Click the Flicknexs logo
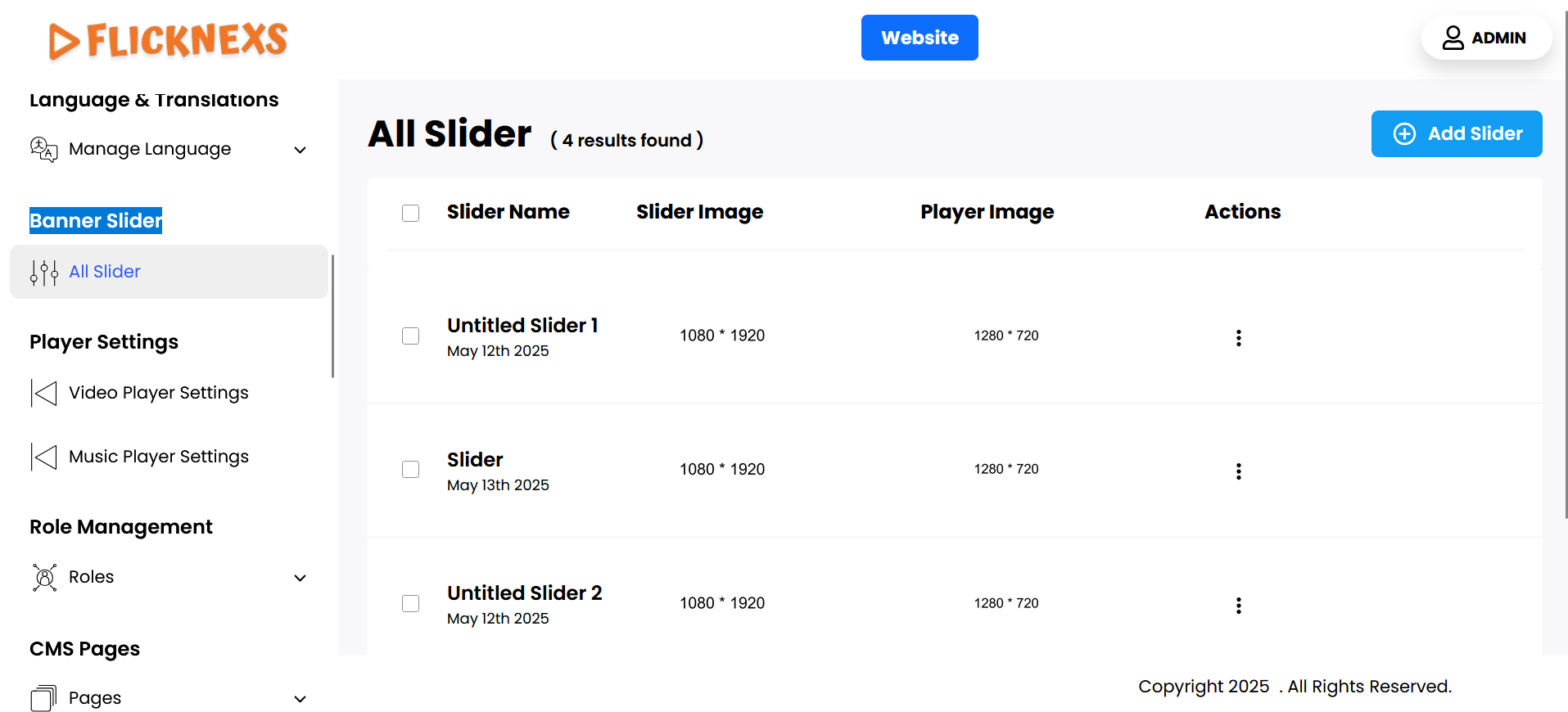Screen dimensions: 1568x712 click(168, 40)
